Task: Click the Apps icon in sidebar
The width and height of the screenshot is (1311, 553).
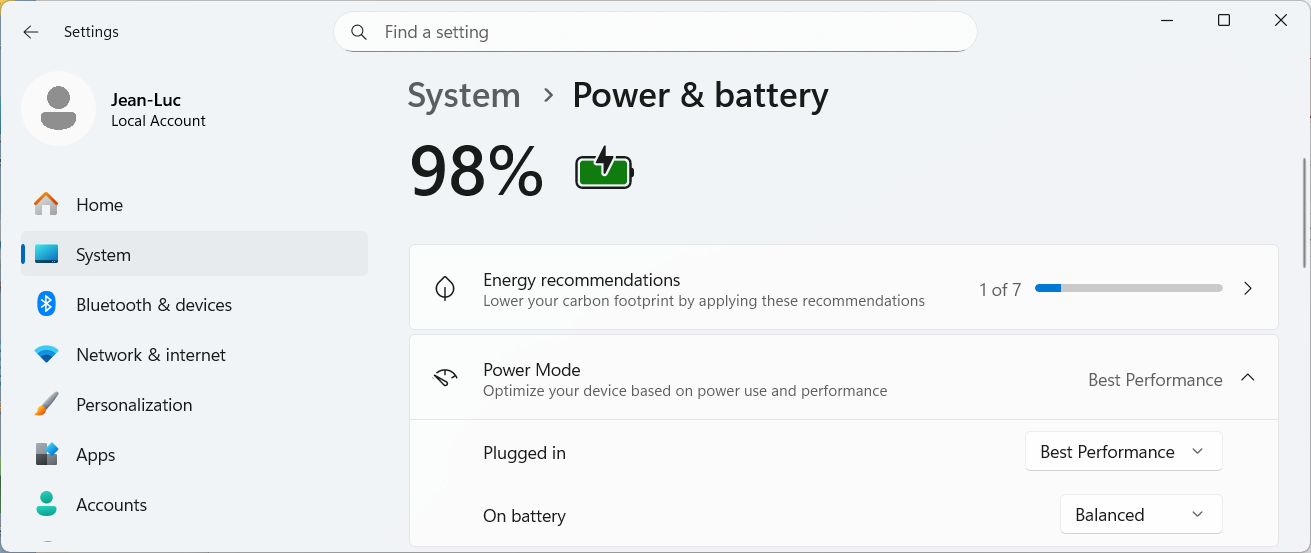Action: (x=46, y=455)
